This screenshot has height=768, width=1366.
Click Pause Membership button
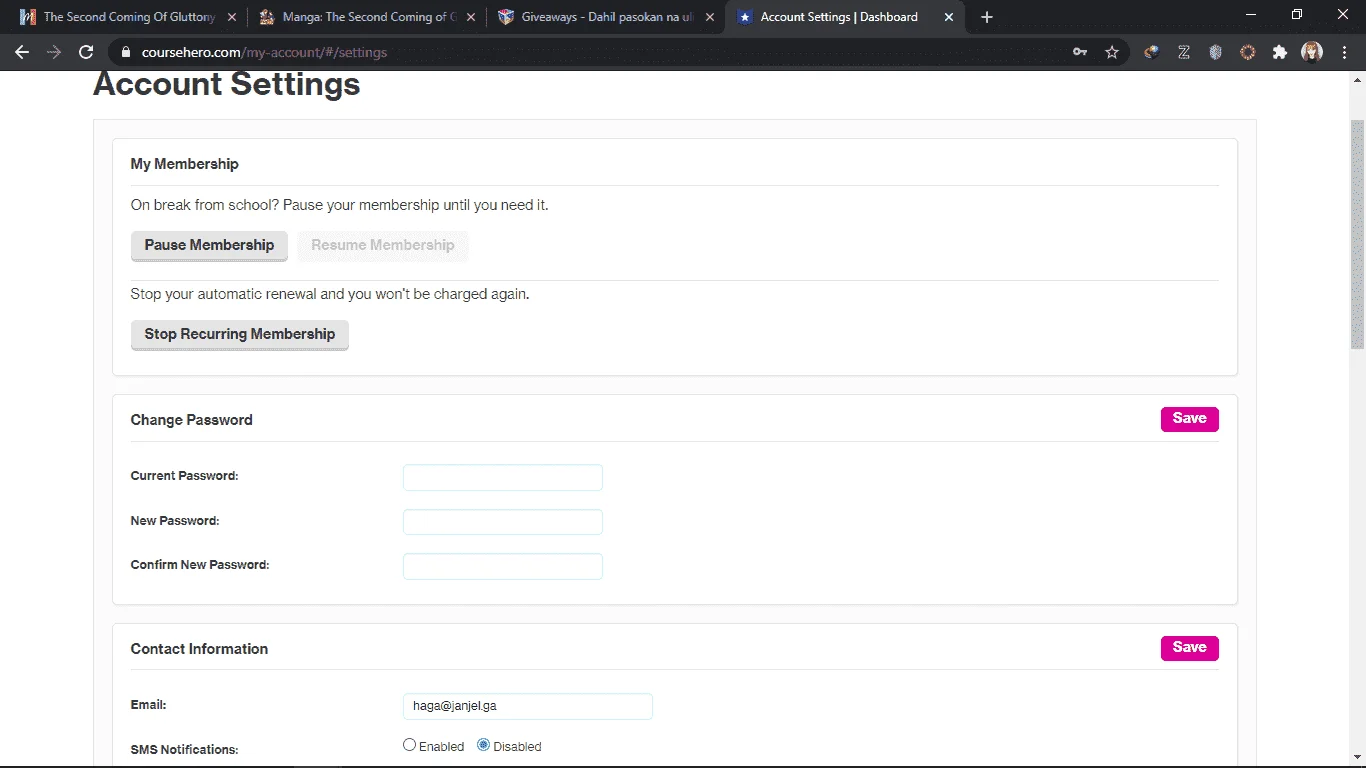209,246
